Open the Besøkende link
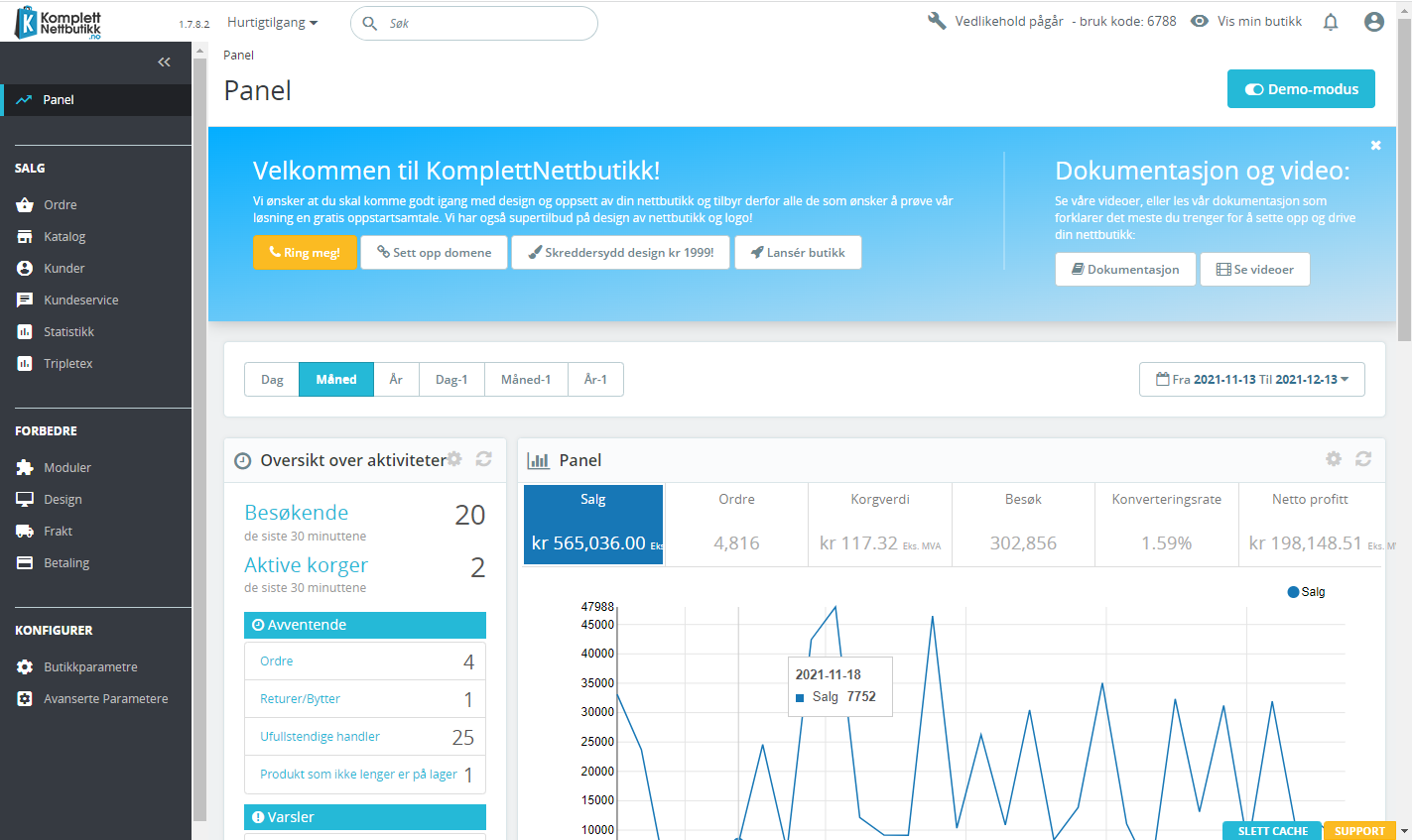The width and height of the screenshot is (1412, 840). pyautogui.click(x=297, y=513)
